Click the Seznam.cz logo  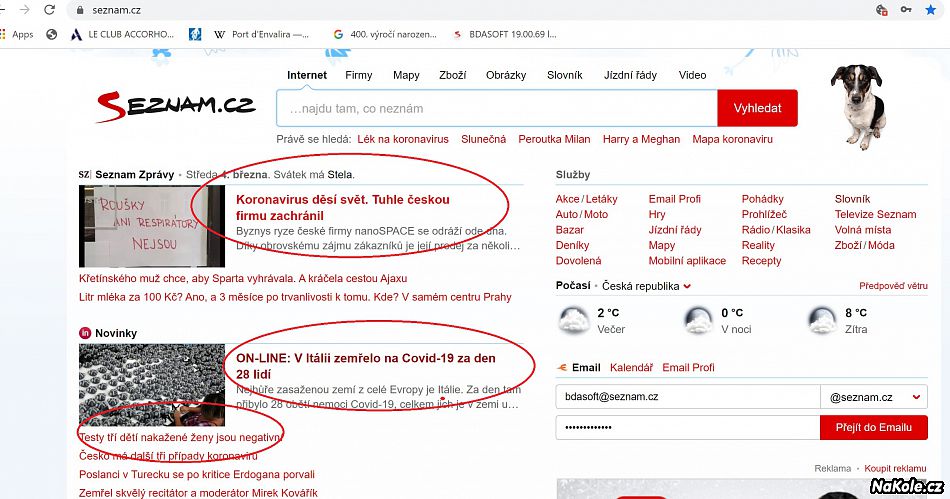coord(176,107)
